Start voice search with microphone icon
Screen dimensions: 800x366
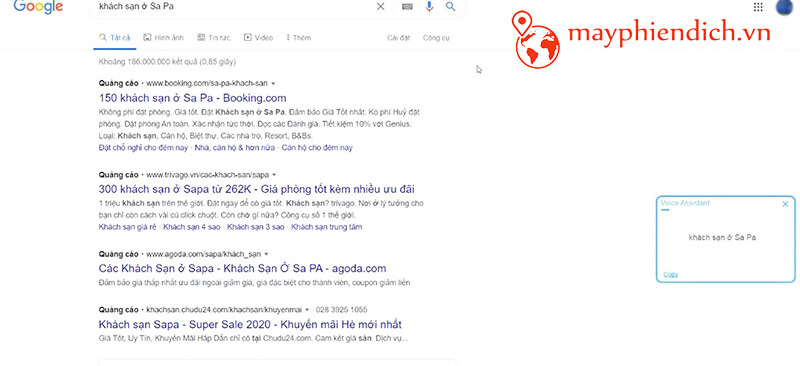tap(429, 7)
